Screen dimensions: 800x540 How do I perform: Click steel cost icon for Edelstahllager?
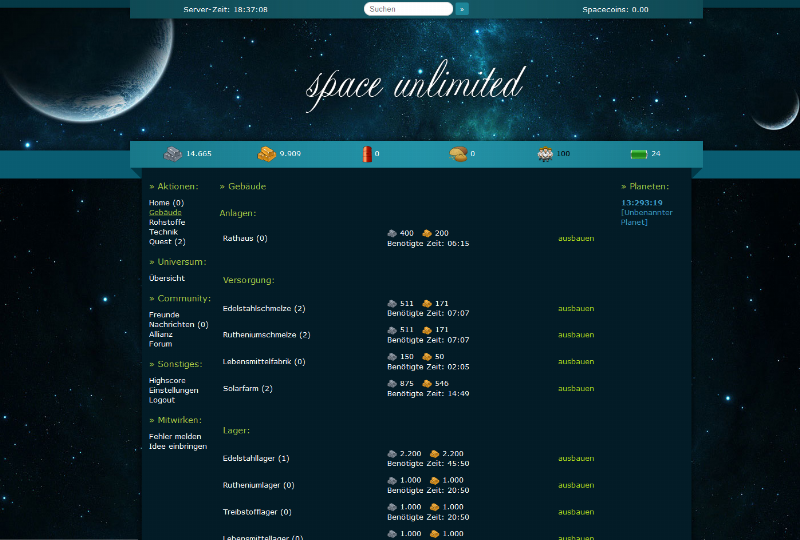click(392, 454)
